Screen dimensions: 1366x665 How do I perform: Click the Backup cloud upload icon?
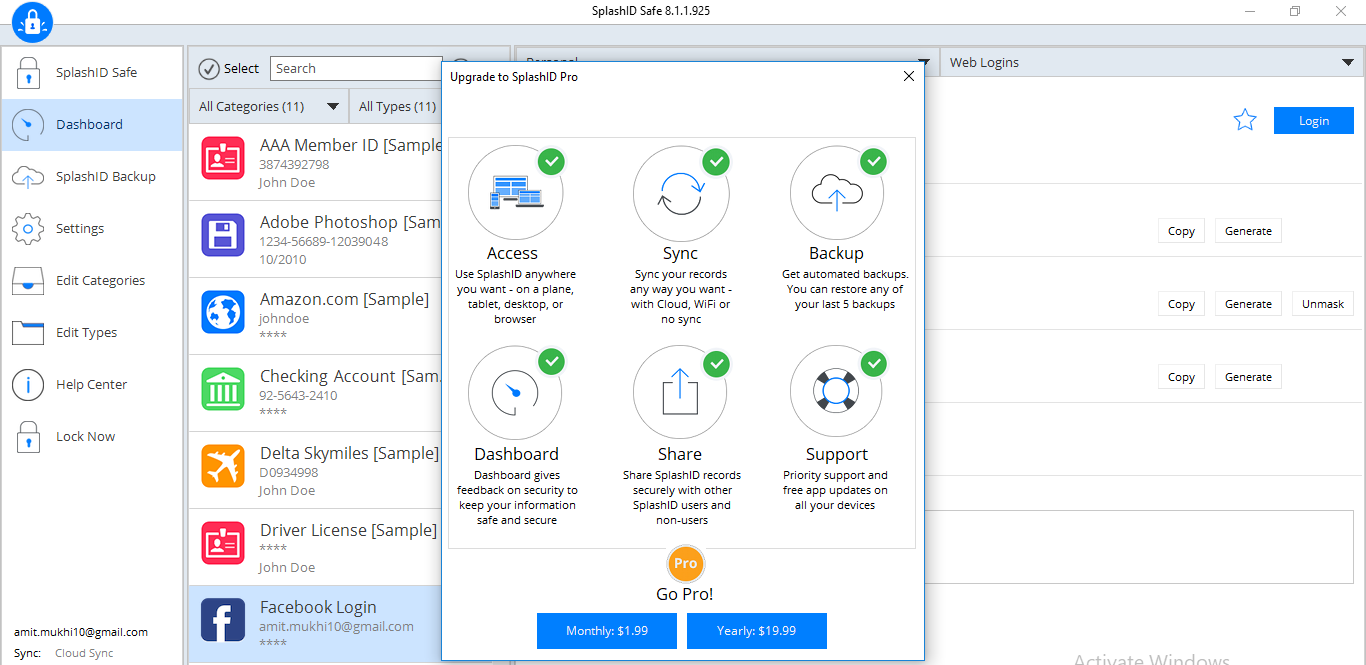coord(837,193)
